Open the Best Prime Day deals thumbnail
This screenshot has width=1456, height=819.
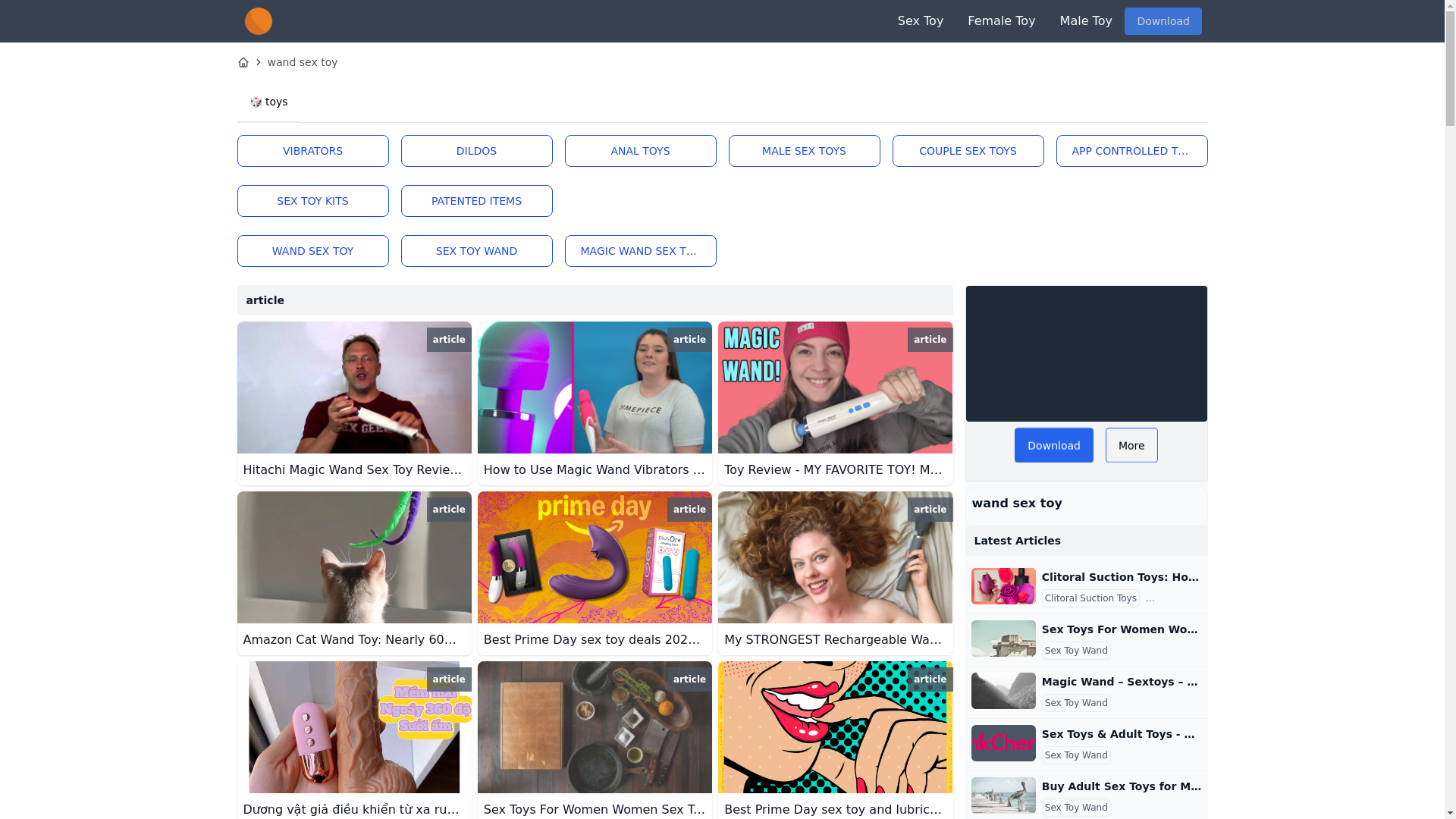(x=595, y=557)
